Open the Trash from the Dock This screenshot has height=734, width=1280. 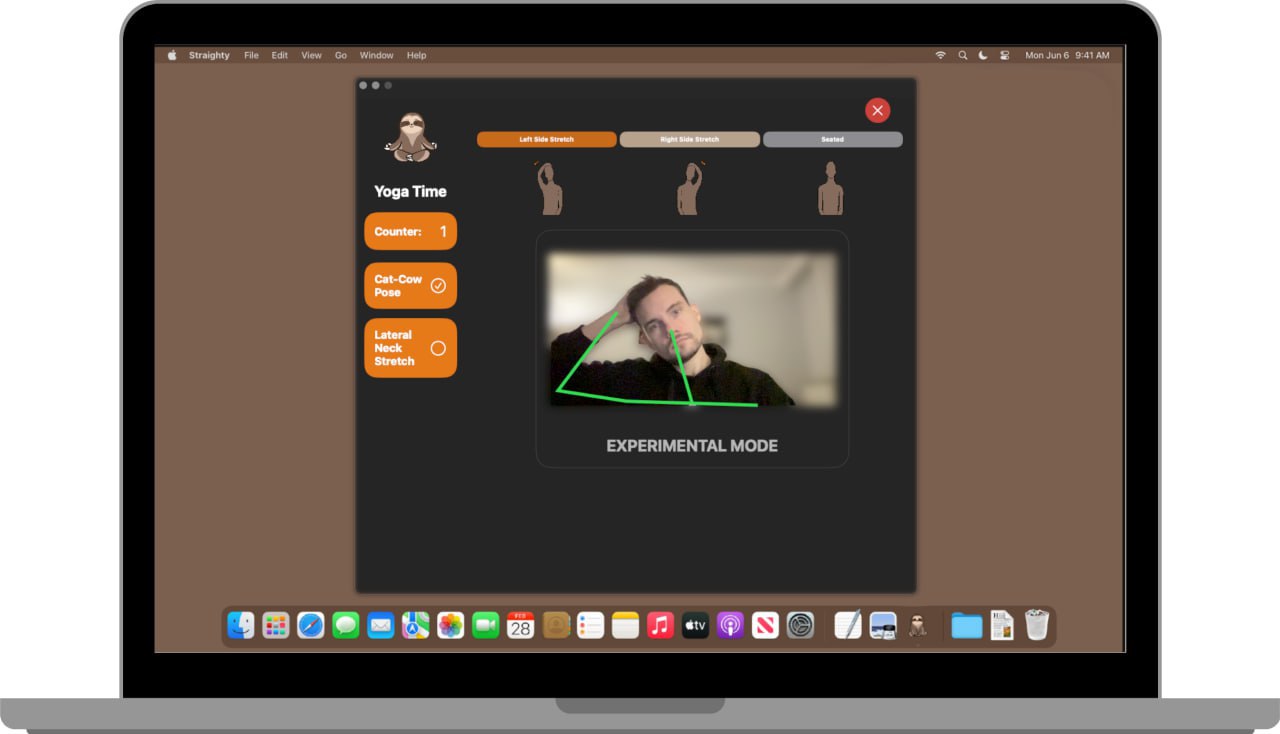coord(1037,626)
